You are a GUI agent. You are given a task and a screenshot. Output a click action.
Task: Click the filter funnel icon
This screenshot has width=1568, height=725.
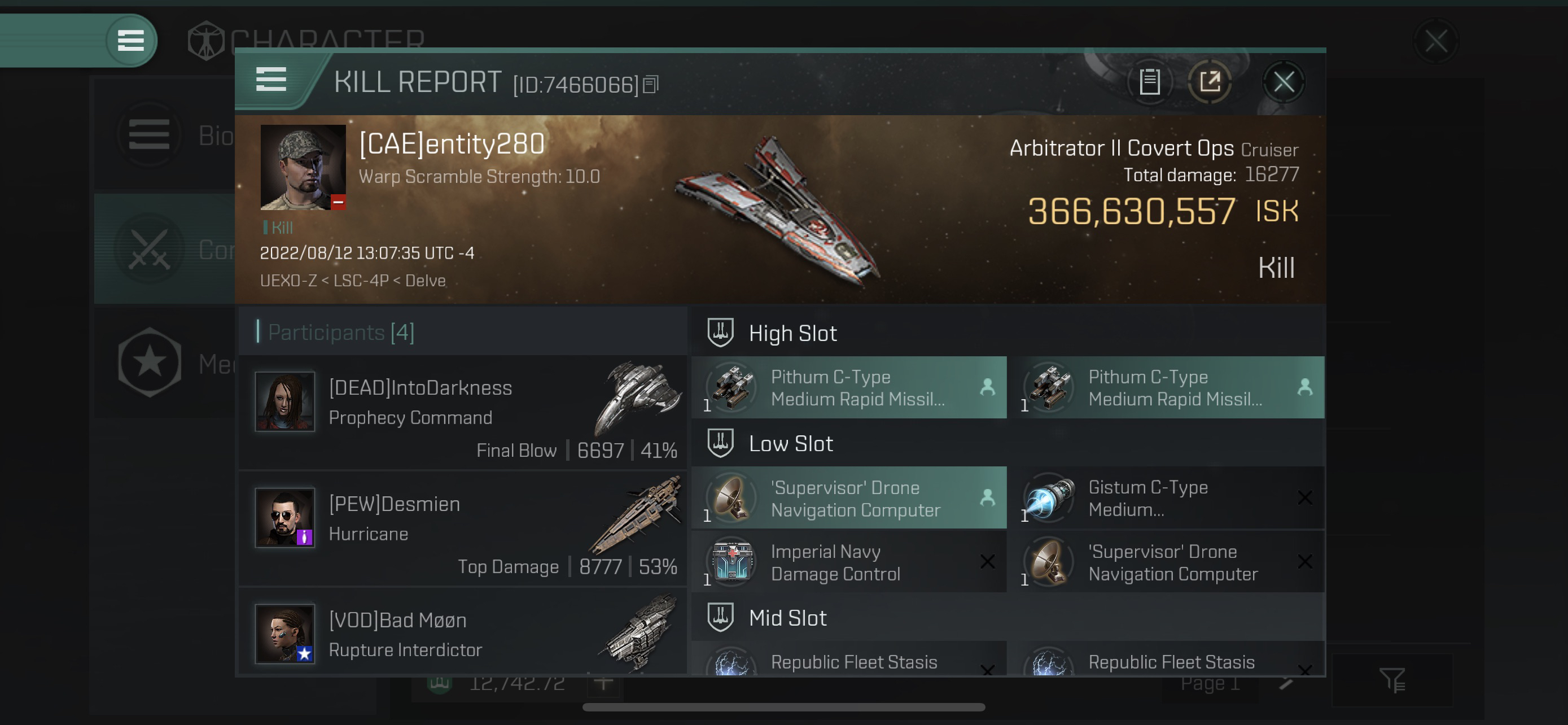point(1392,680)
